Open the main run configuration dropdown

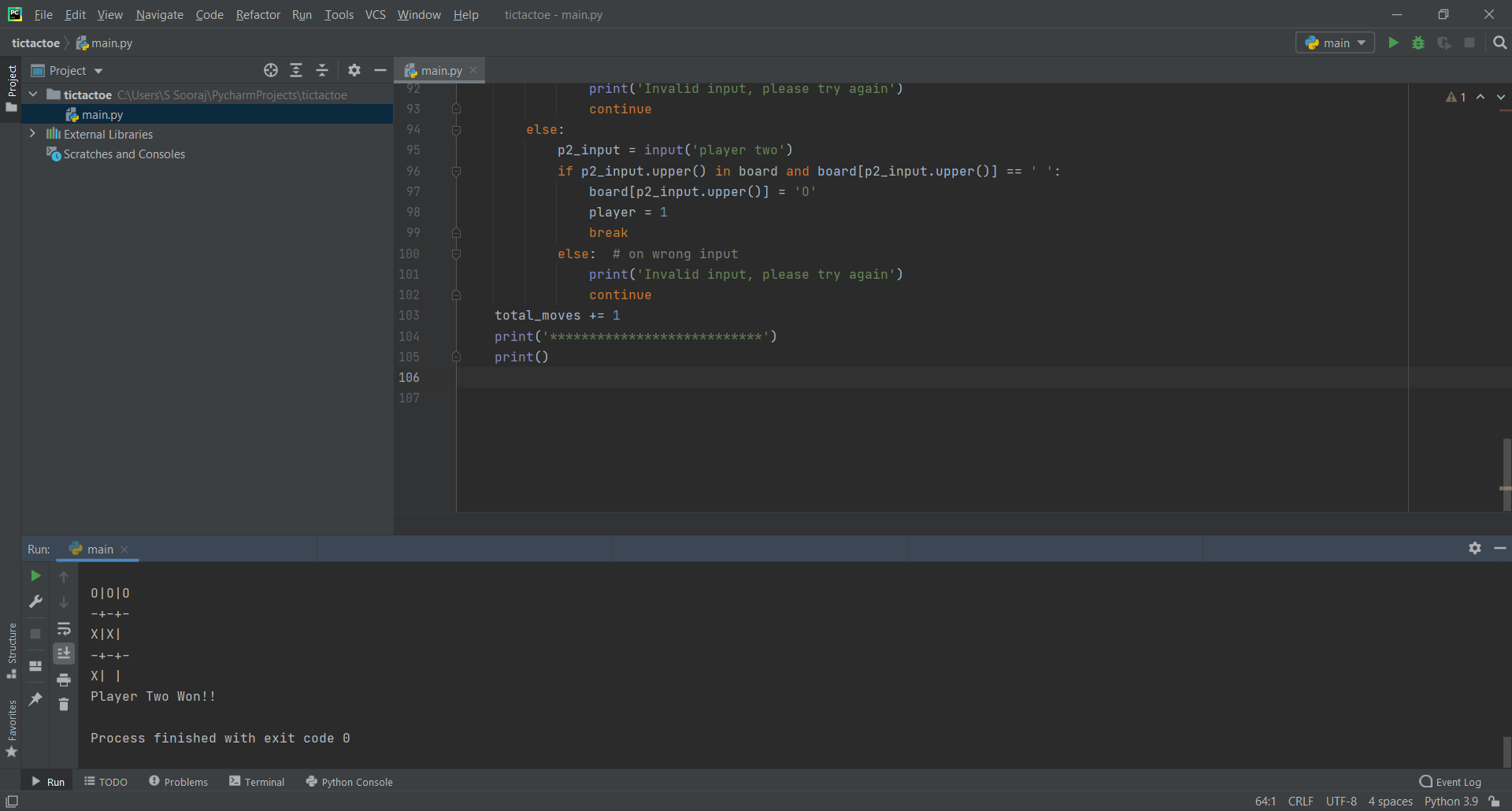coord(1335,43)
